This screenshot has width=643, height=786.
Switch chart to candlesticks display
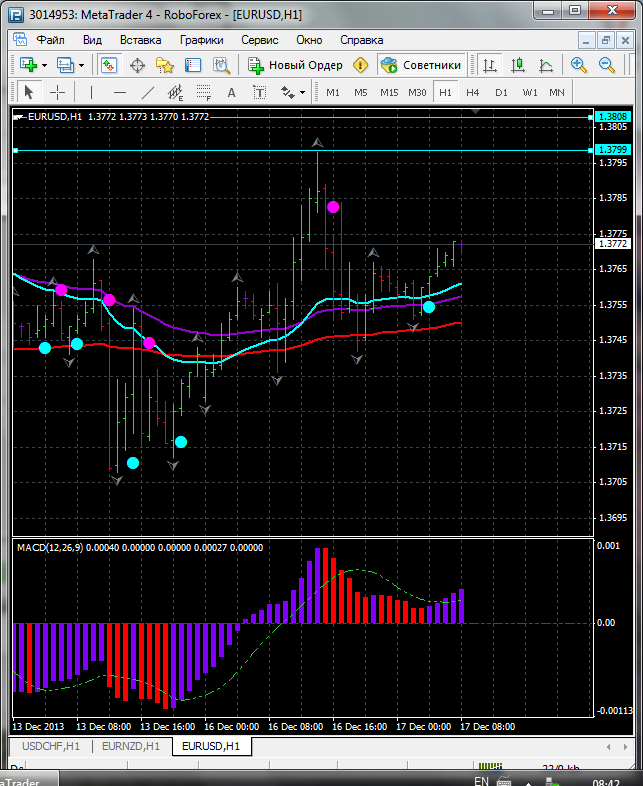coord(518,65)
